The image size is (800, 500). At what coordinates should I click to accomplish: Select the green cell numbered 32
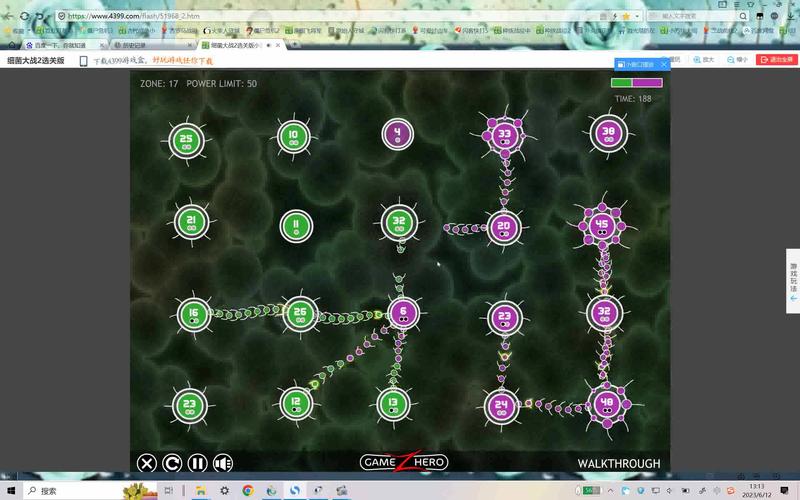click(x=398, y=223)
